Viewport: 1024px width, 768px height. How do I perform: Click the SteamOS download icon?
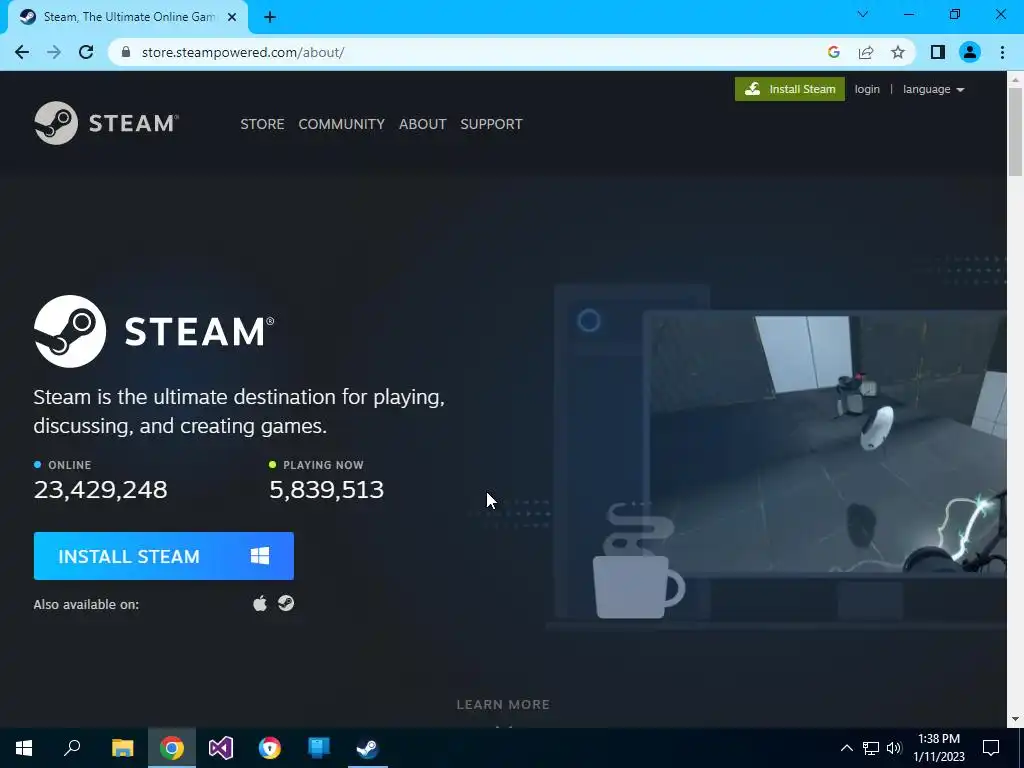[x=286, y=603]
